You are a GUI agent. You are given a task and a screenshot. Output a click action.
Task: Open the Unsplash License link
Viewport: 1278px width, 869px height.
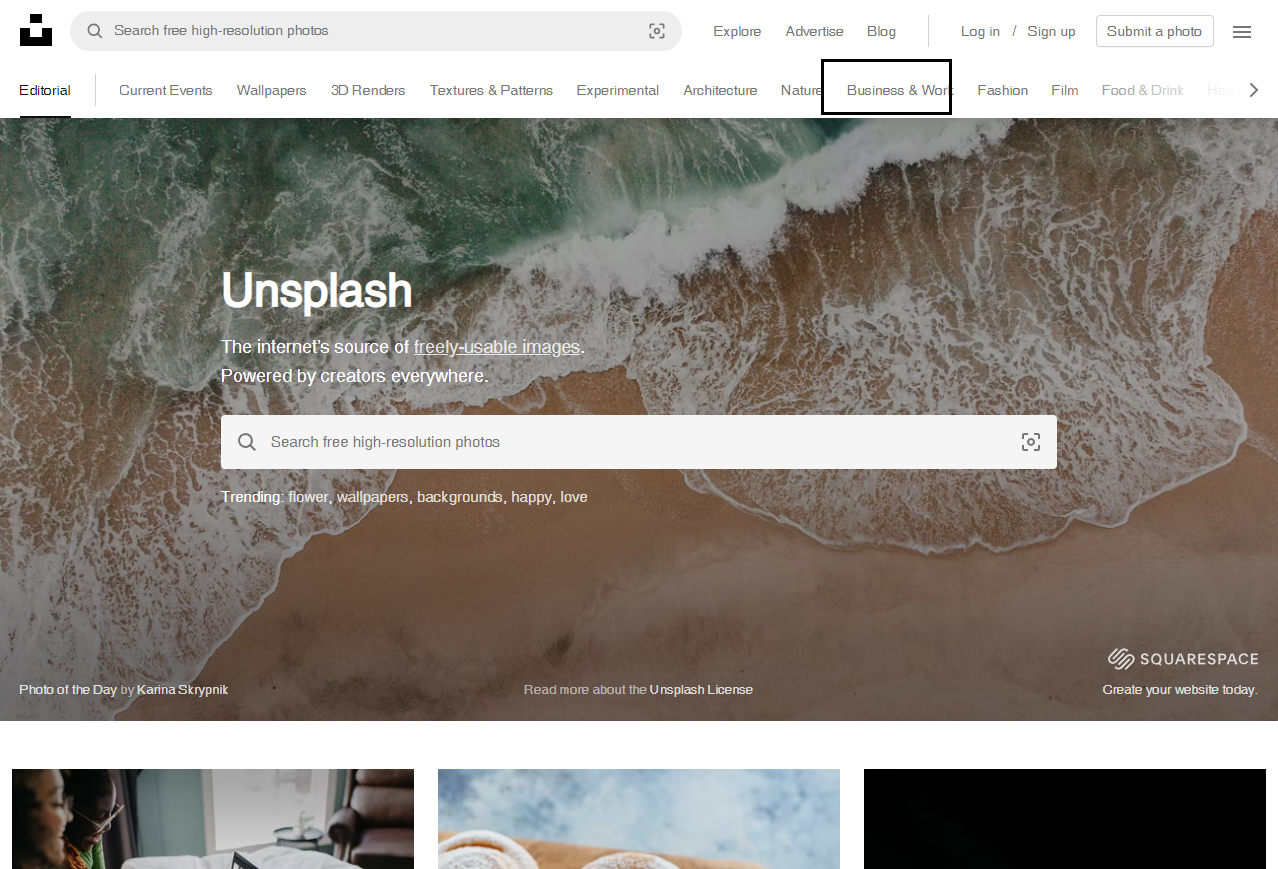tap(701, 689)
